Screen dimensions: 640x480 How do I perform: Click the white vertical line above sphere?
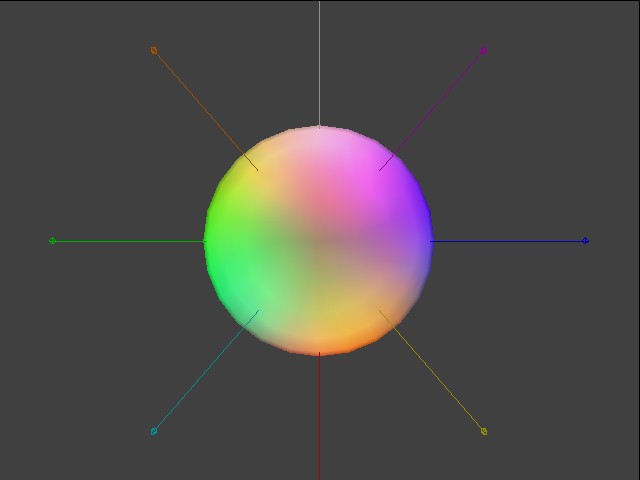point(319,60)
